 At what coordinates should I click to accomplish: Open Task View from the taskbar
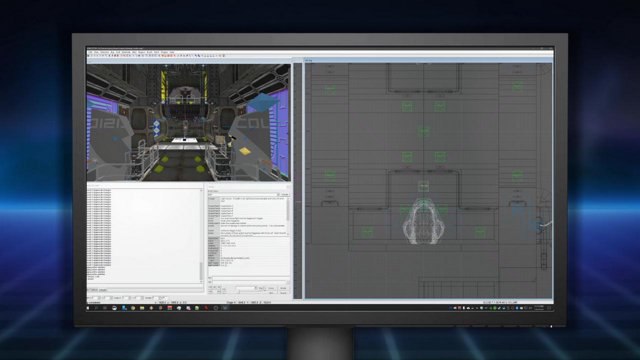[x=105, y=308]
